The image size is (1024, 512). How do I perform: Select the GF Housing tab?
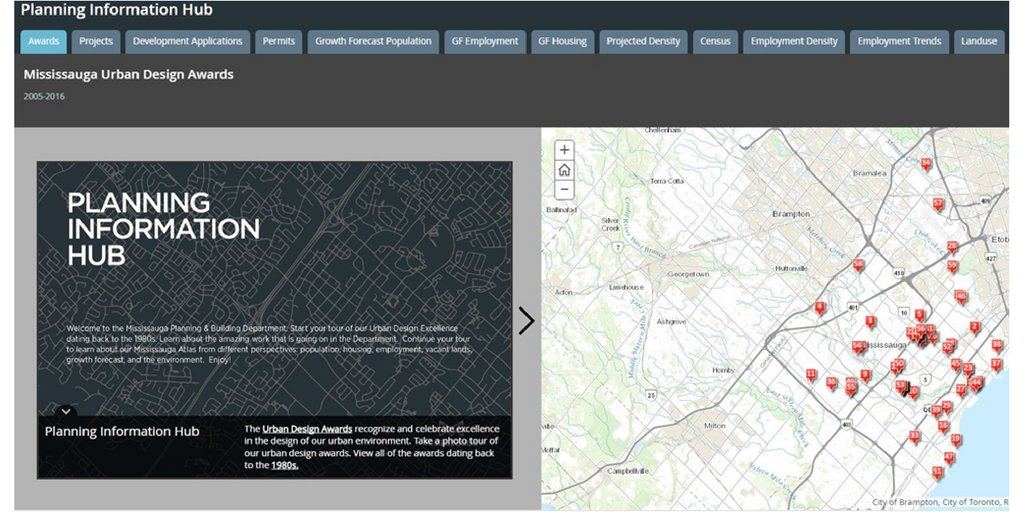click(562, 41)
